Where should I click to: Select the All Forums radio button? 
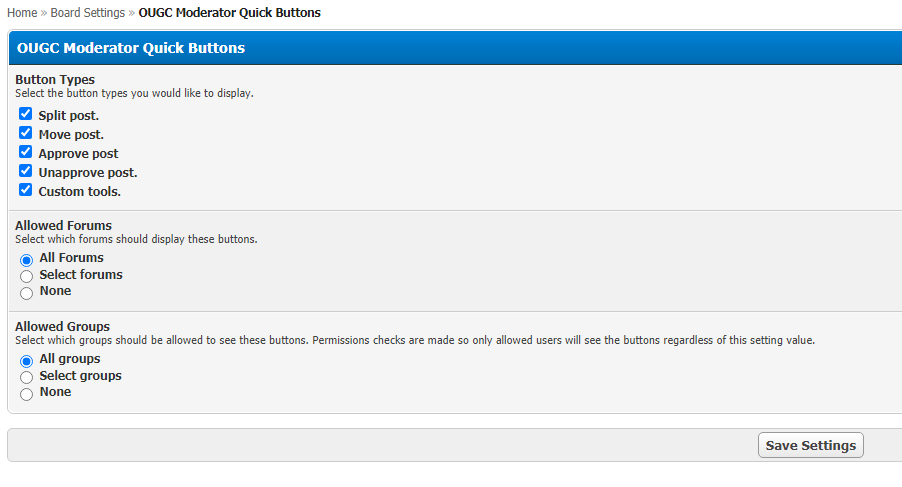(27, 259)
